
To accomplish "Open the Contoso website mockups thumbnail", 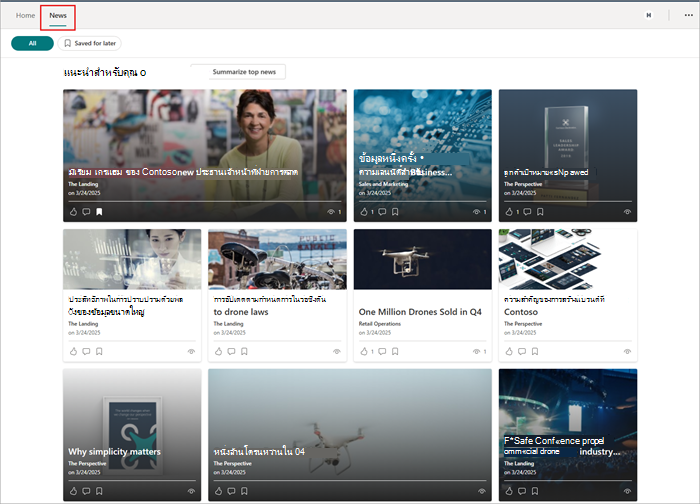I will pos(568,259).
